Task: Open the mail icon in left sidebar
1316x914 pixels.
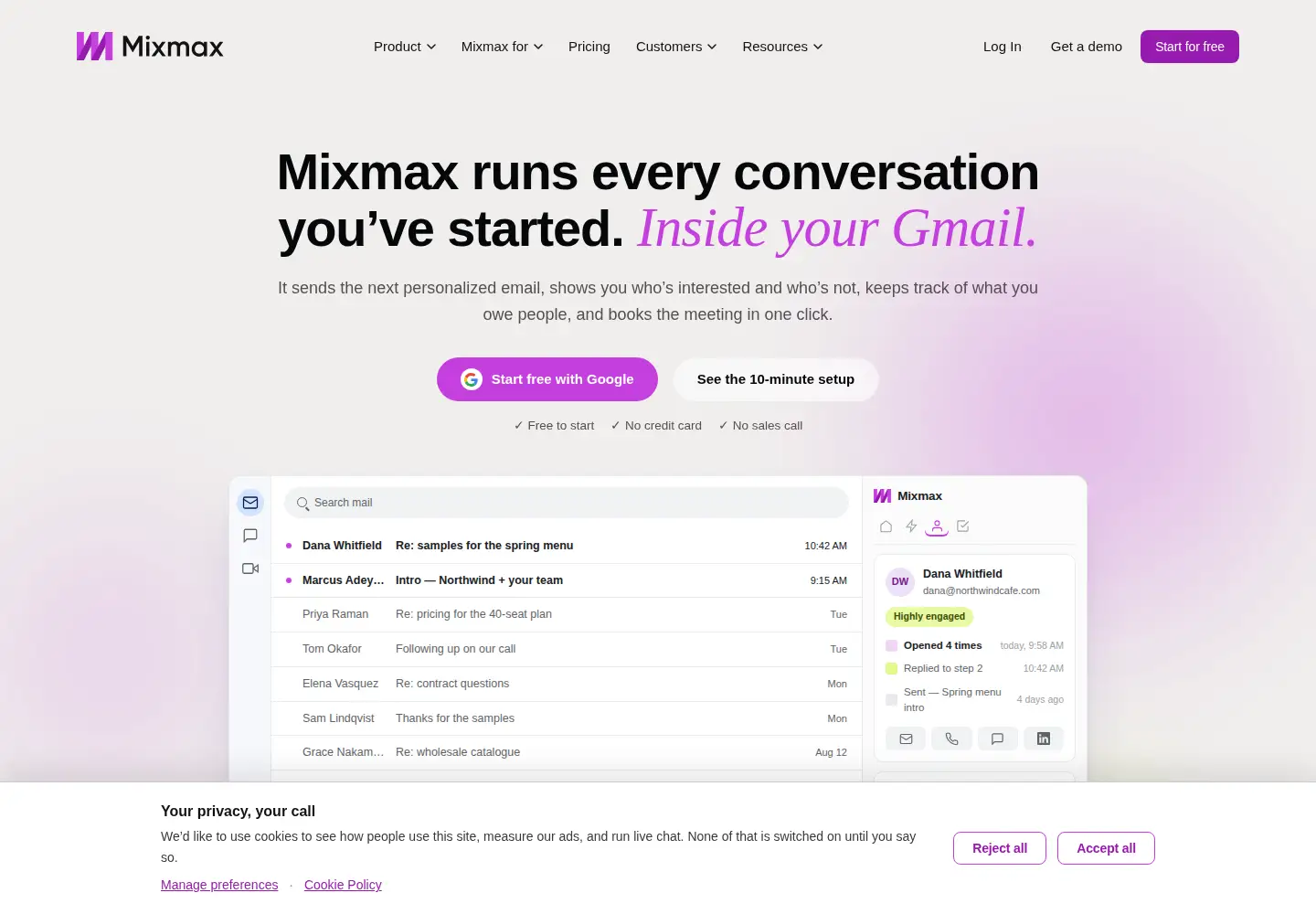Action: point(250,503)
